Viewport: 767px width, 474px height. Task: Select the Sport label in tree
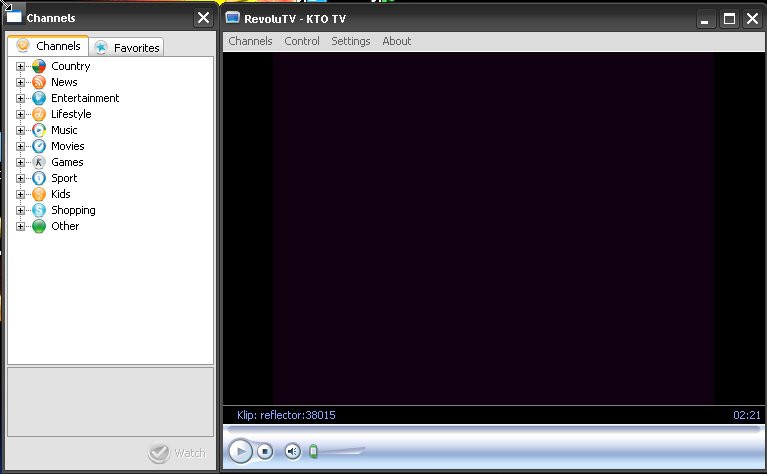64,178
